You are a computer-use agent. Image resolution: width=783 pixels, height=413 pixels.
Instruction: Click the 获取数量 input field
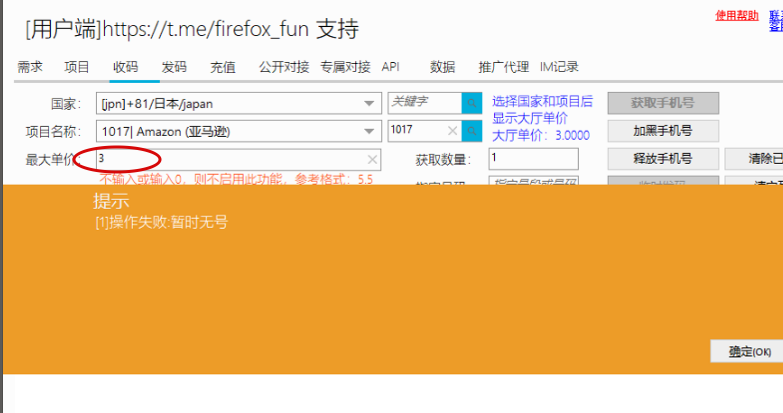click(x=534, y=159)
